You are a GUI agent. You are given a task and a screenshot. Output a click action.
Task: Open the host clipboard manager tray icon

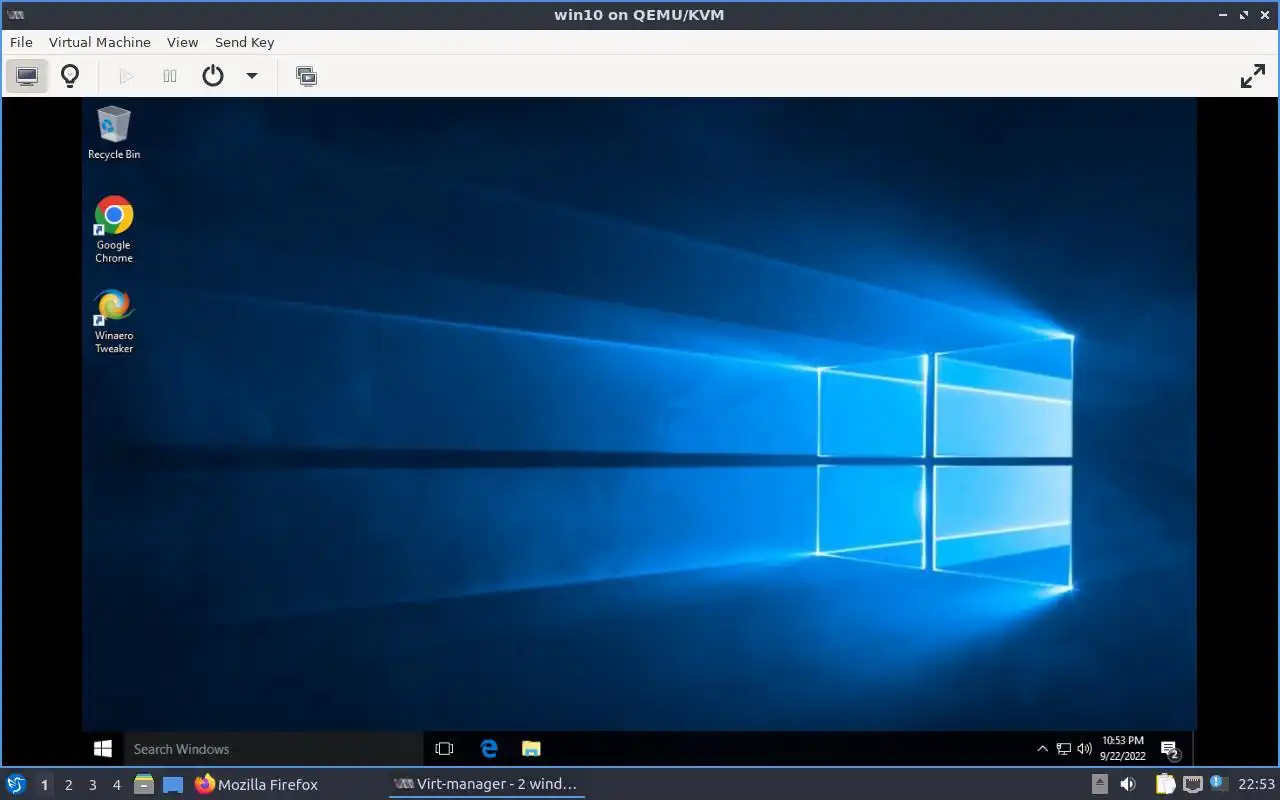pyautogui.click(x=1165, y=784)
